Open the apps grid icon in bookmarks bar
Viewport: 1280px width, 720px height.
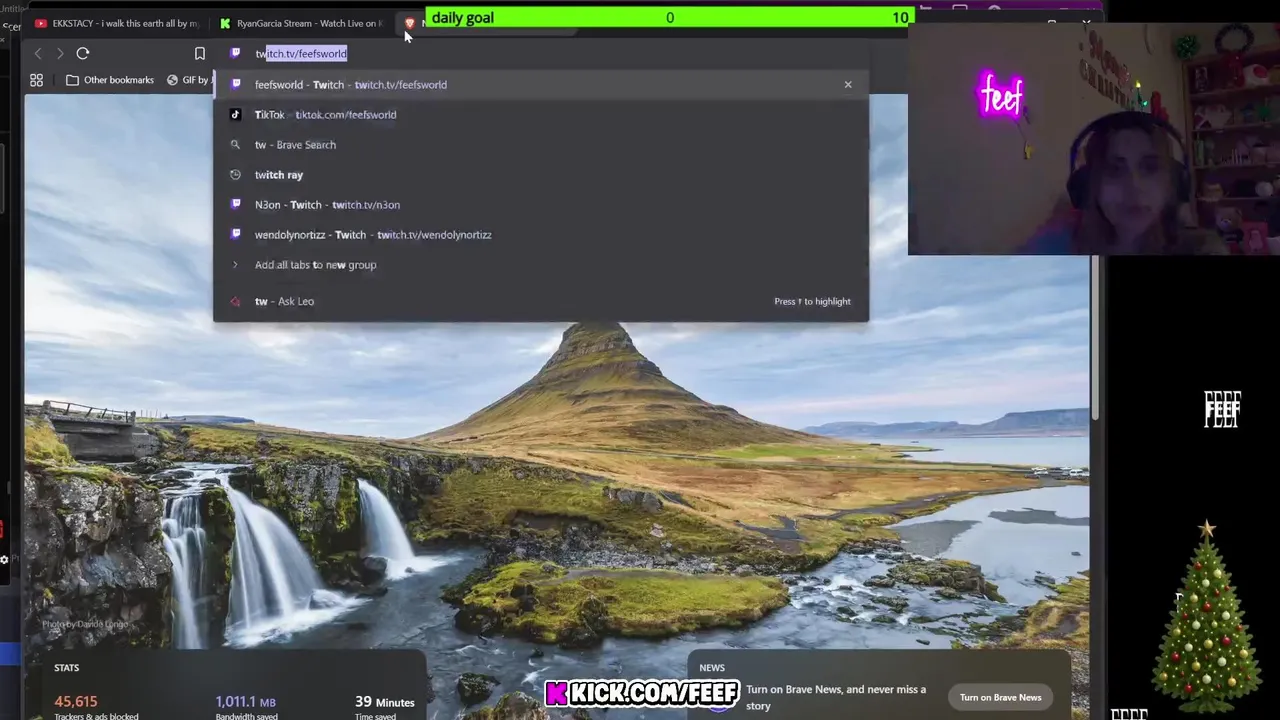click(37, 80)
